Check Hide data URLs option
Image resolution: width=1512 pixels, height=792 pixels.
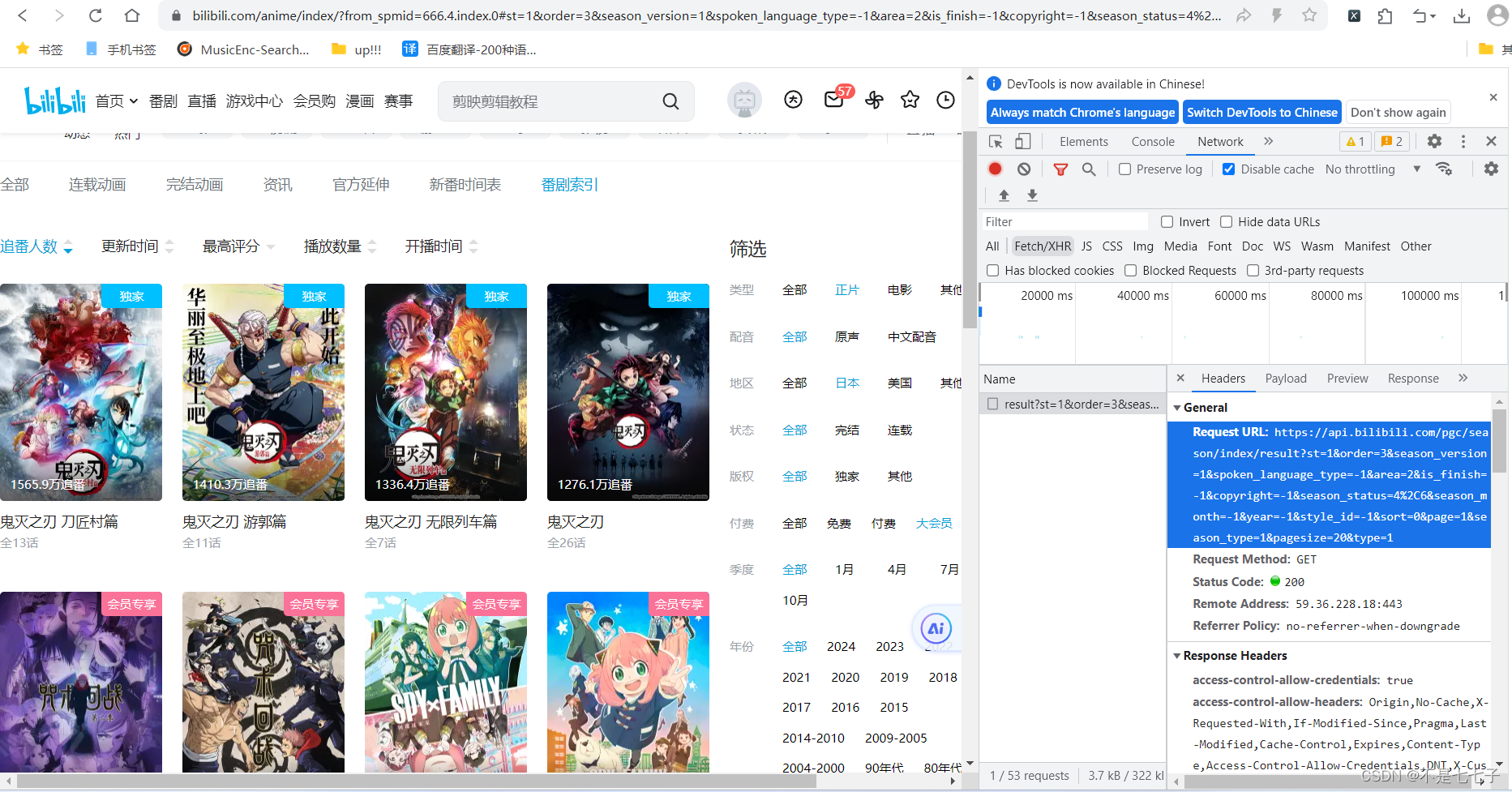(1226, 222)
